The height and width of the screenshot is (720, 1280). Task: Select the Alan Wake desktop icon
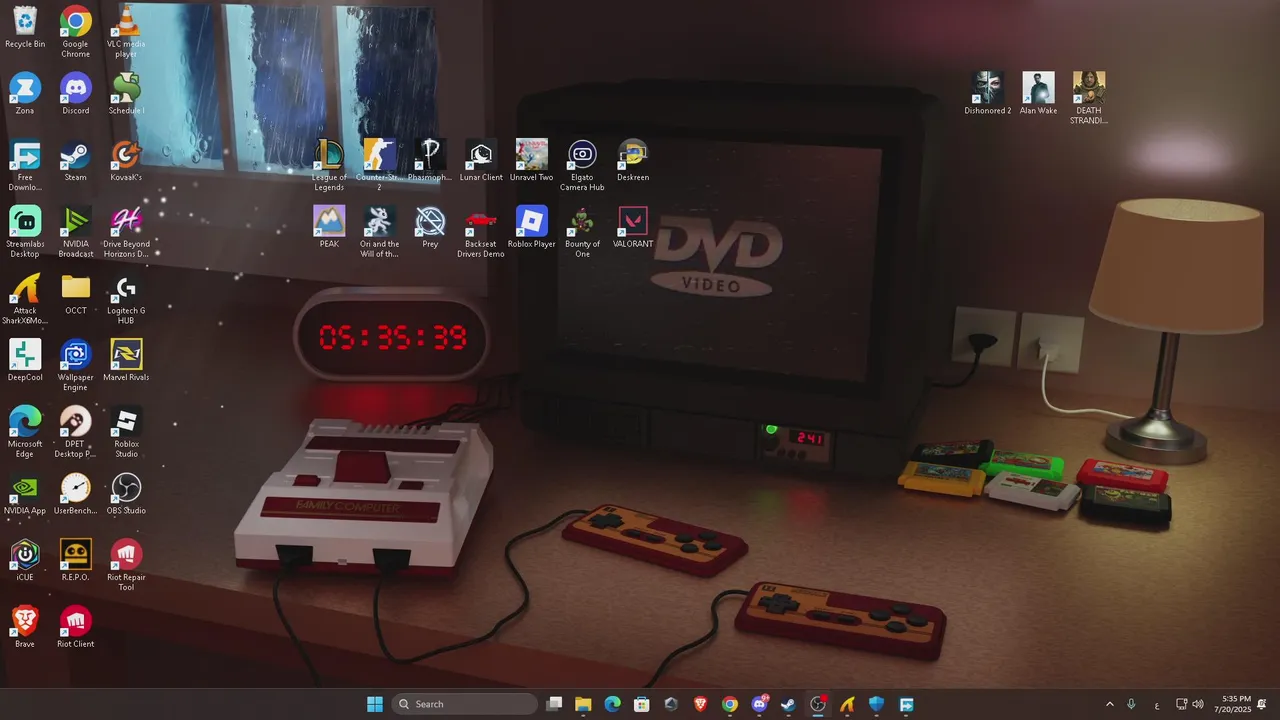point(1038,94)
